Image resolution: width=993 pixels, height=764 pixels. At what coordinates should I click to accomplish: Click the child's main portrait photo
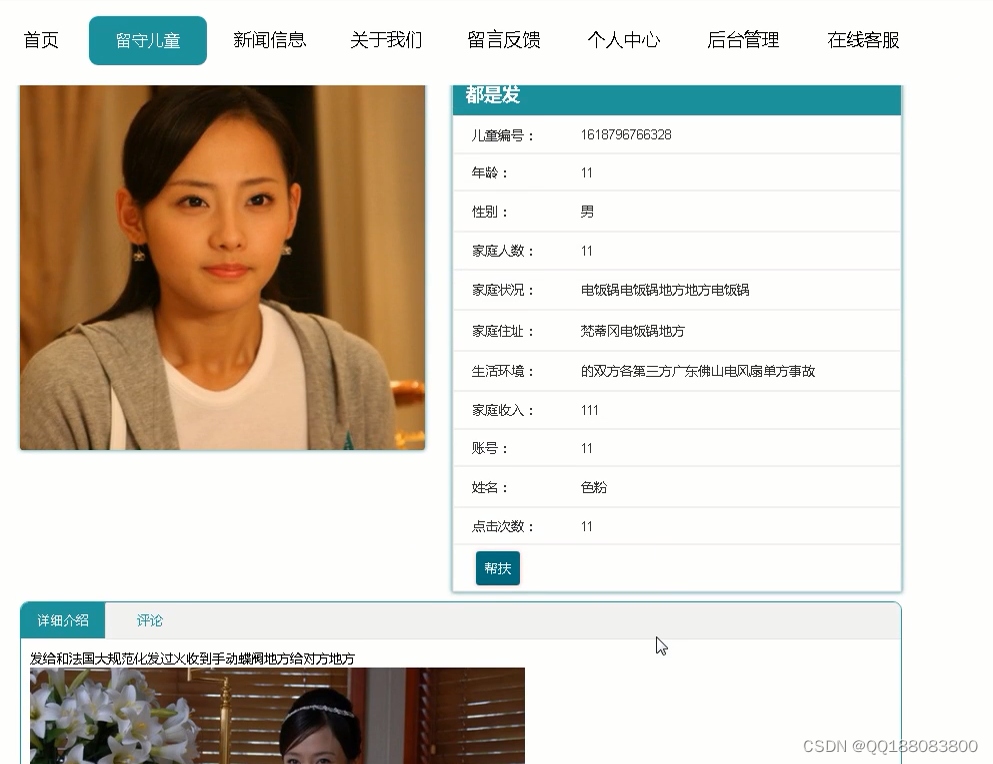(222, 268)
